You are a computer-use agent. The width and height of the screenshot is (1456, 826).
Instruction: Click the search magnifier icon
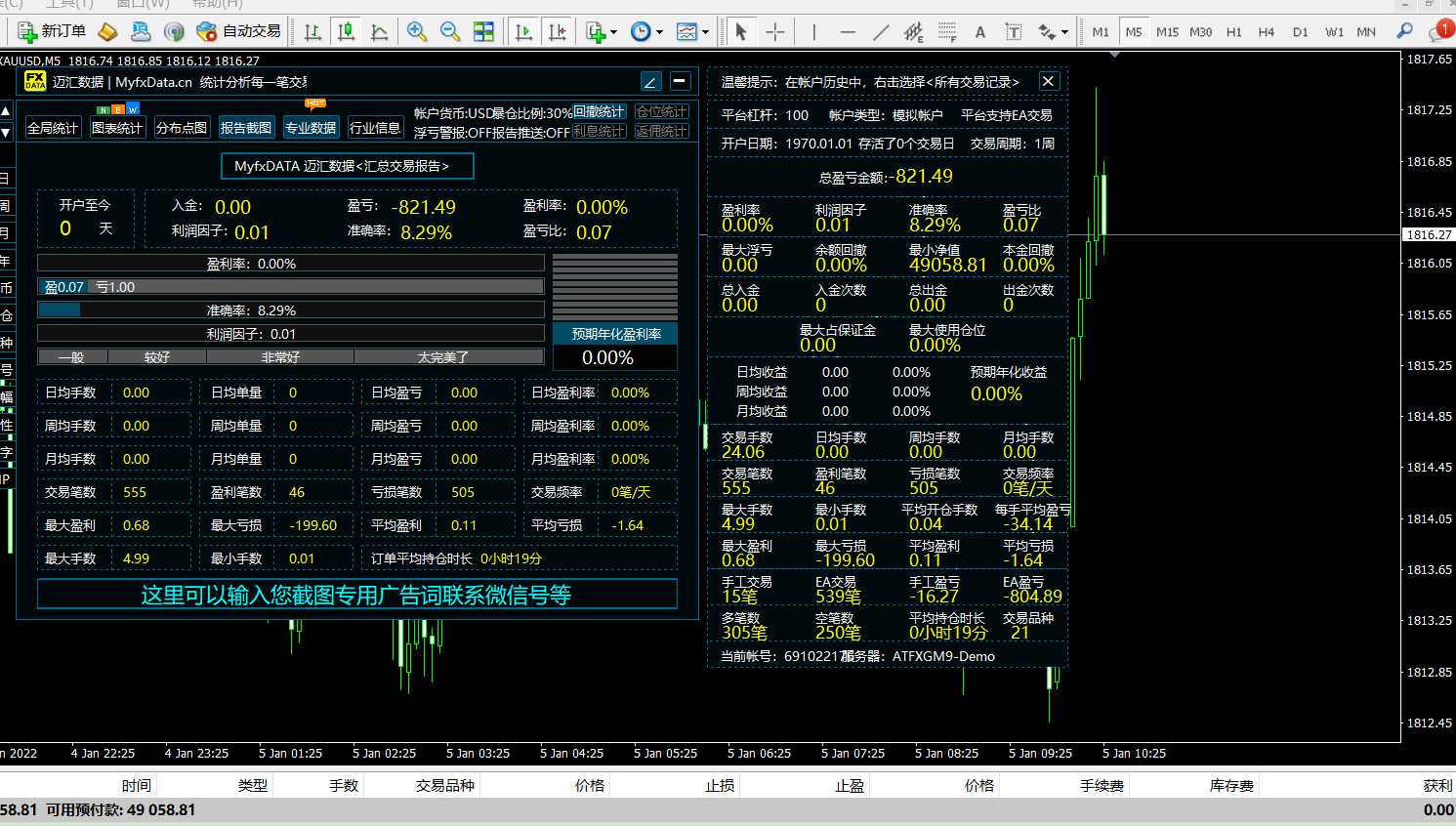(x=1404, y=31)
